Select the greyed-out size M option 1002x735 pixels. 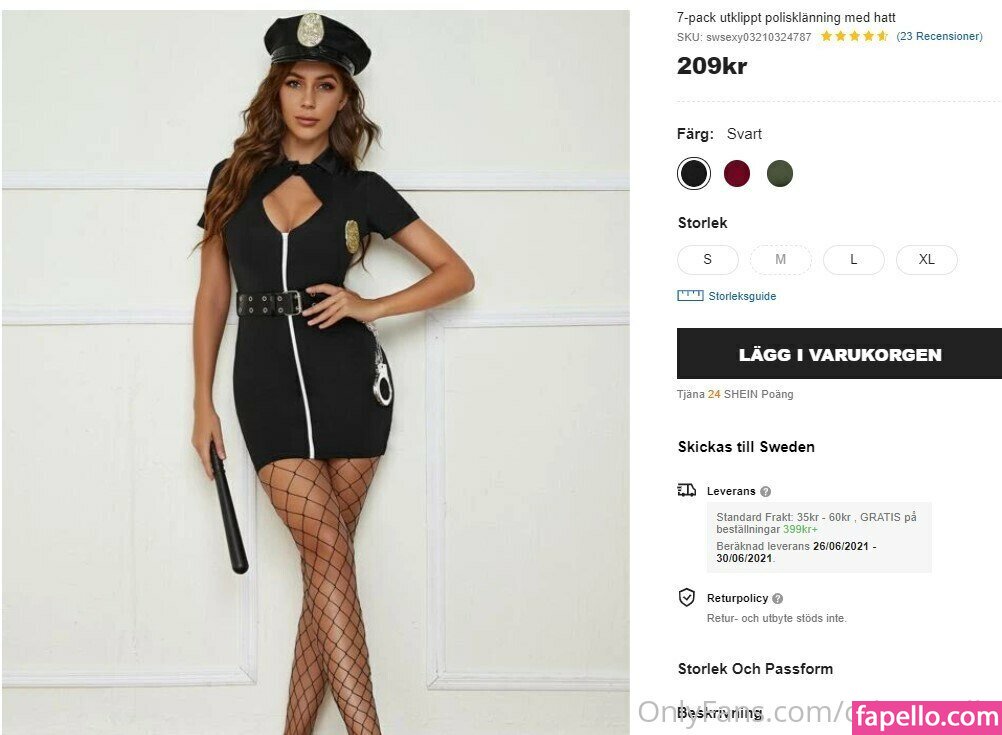click(x=780, y=260)
